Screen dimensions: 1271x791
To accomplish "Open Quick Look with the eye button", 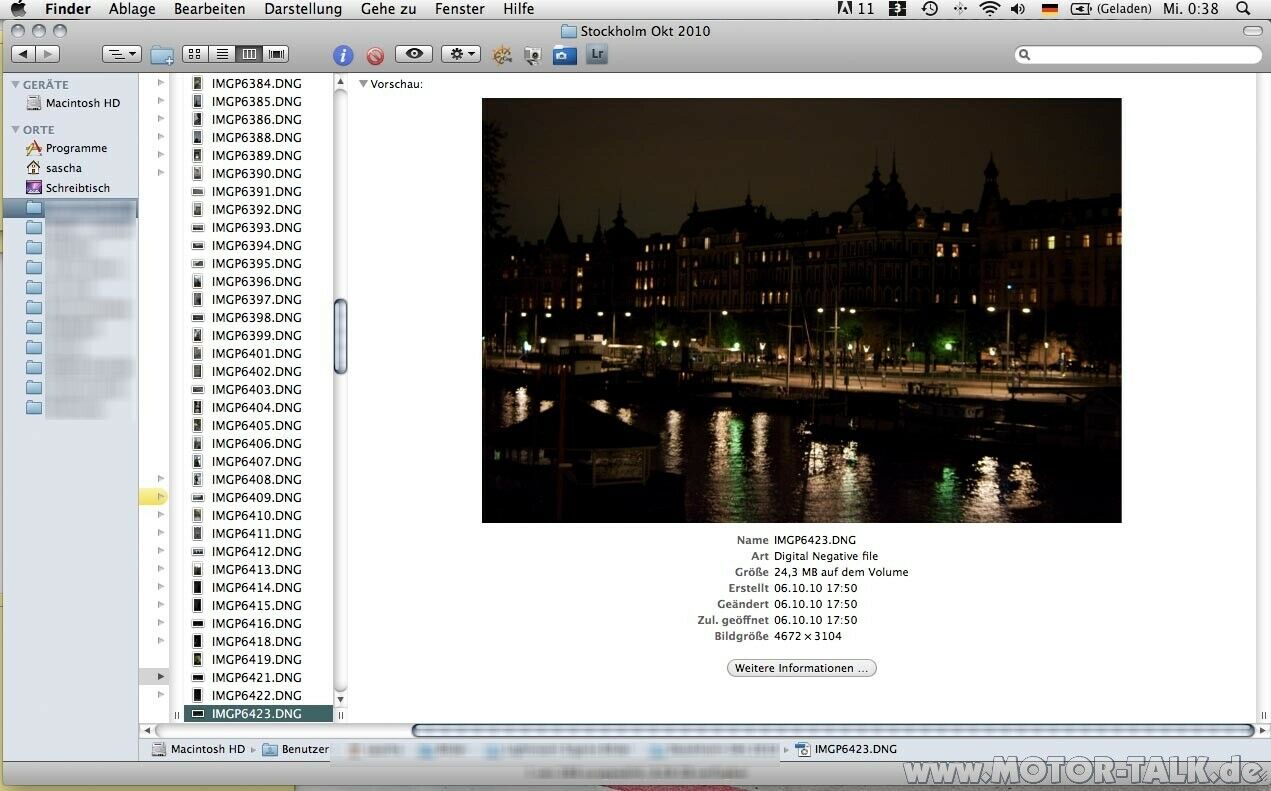I will point(414,54).
